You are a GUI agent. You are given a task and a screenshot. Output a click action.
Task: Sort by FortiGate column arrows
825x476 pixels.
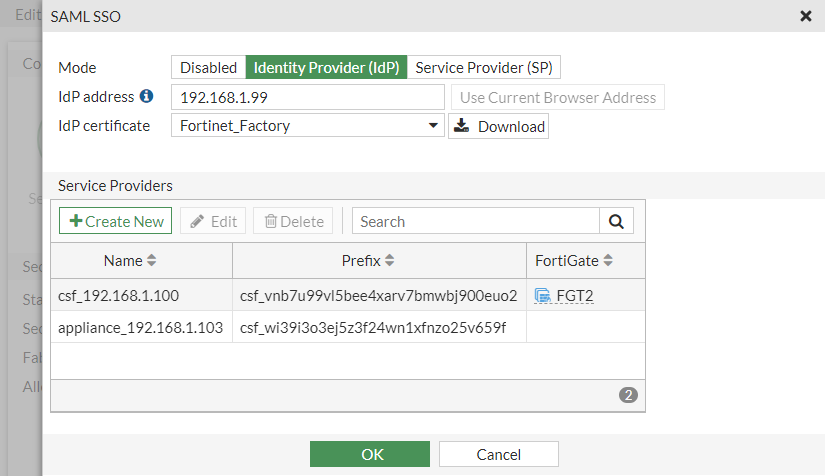tap(608, 261)
